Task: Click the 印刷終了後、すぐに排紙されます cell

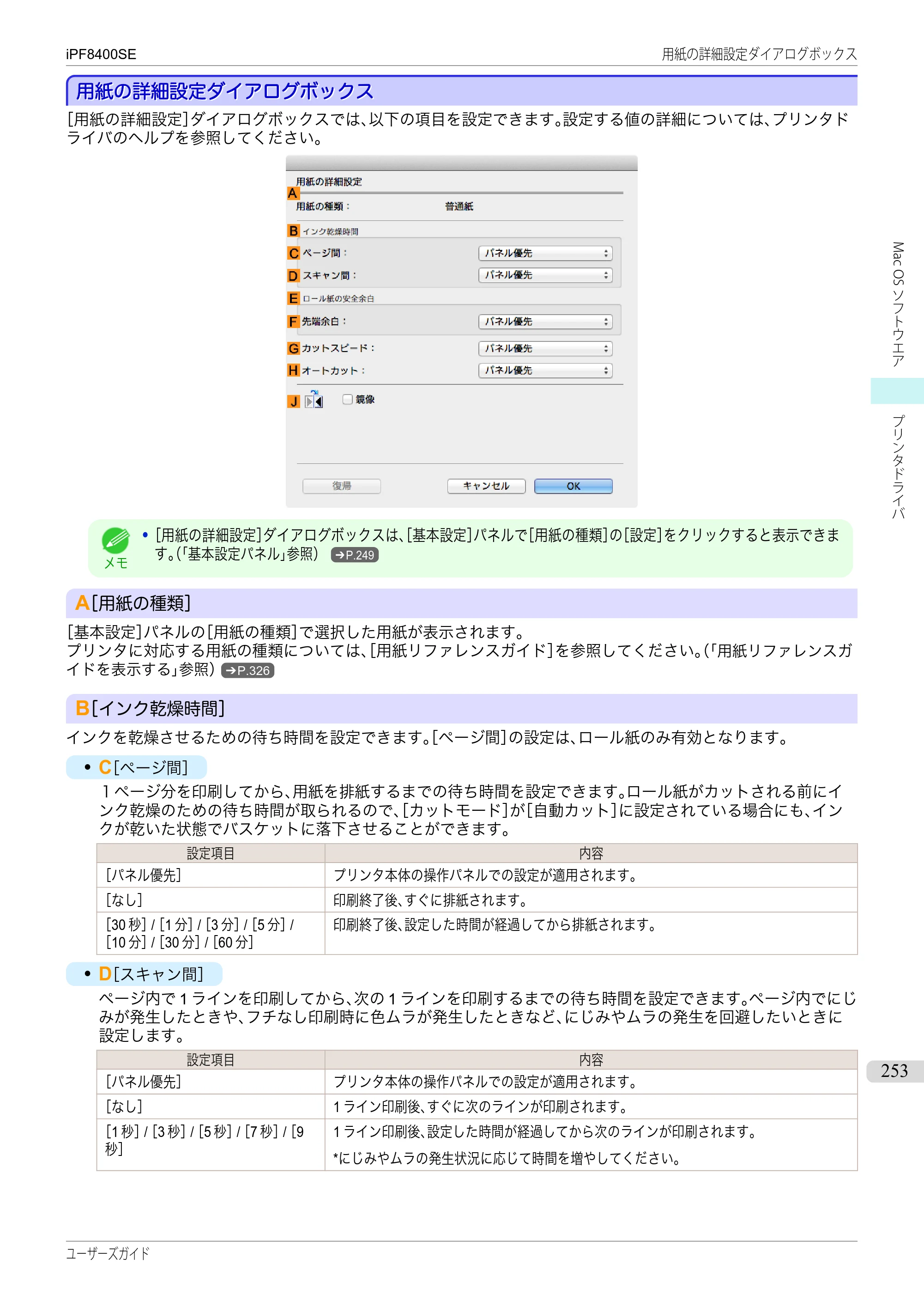Action: (x=591, y=900)
